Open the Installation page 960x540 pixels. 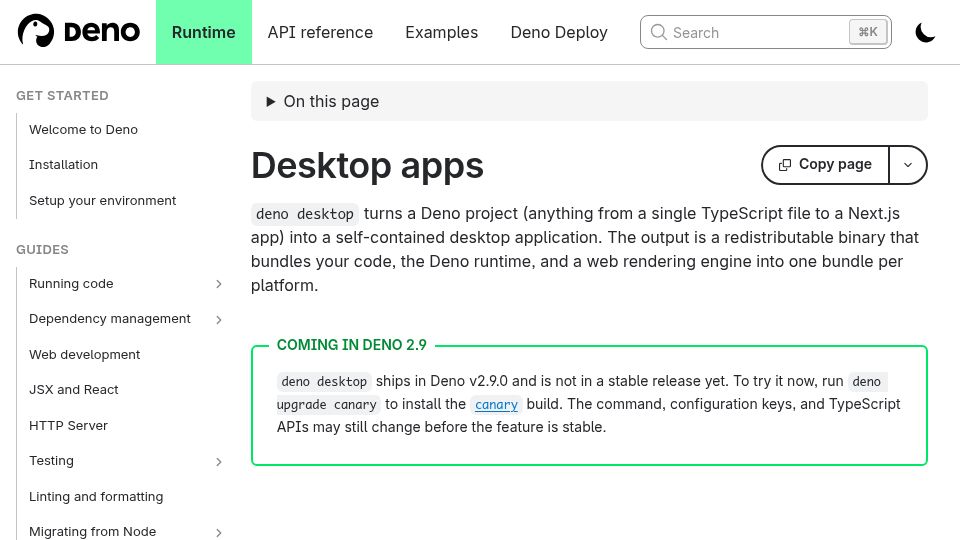63,165
